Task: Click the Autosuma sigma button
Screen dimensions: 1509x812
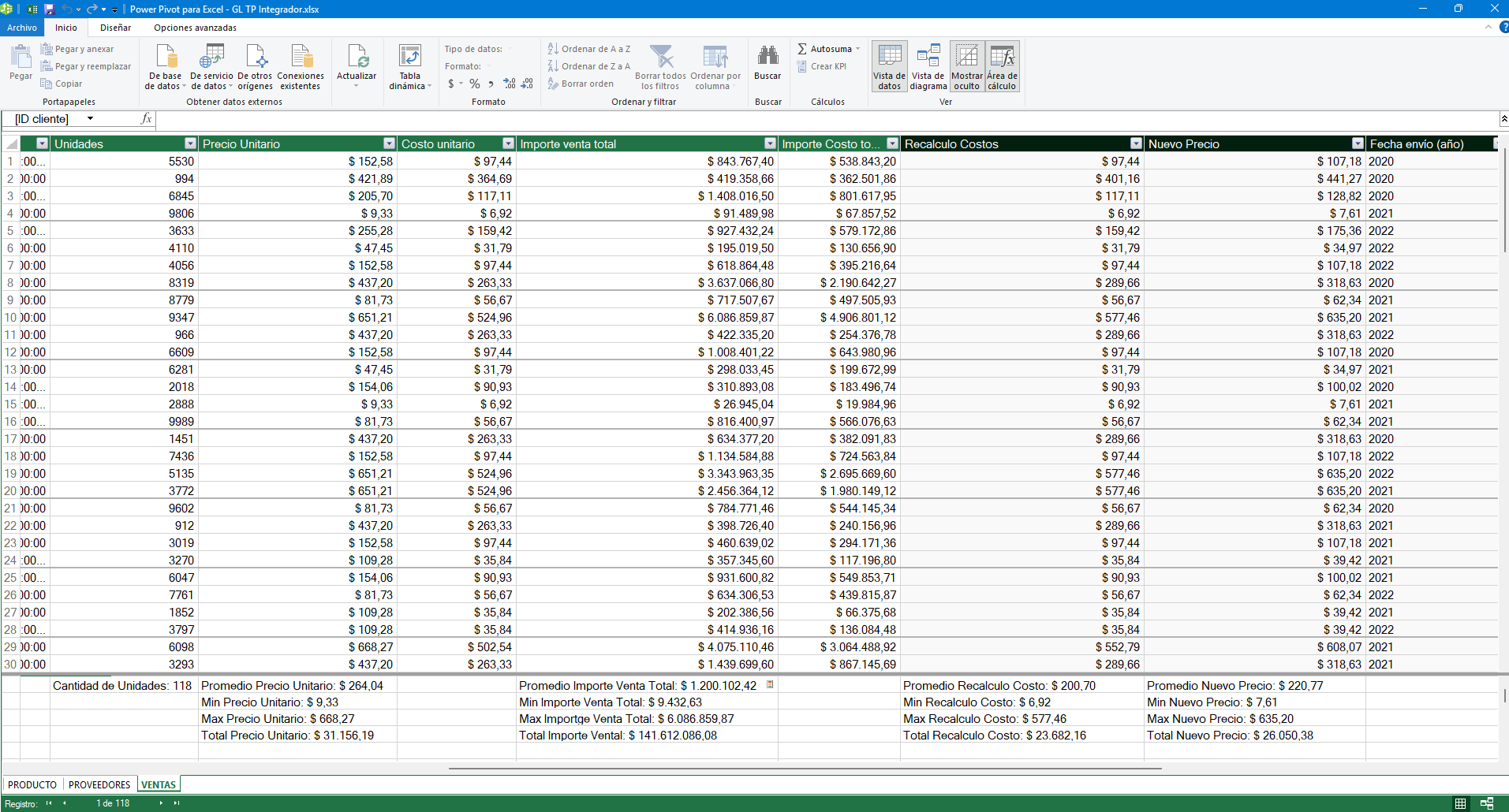Action: [824, 49]
